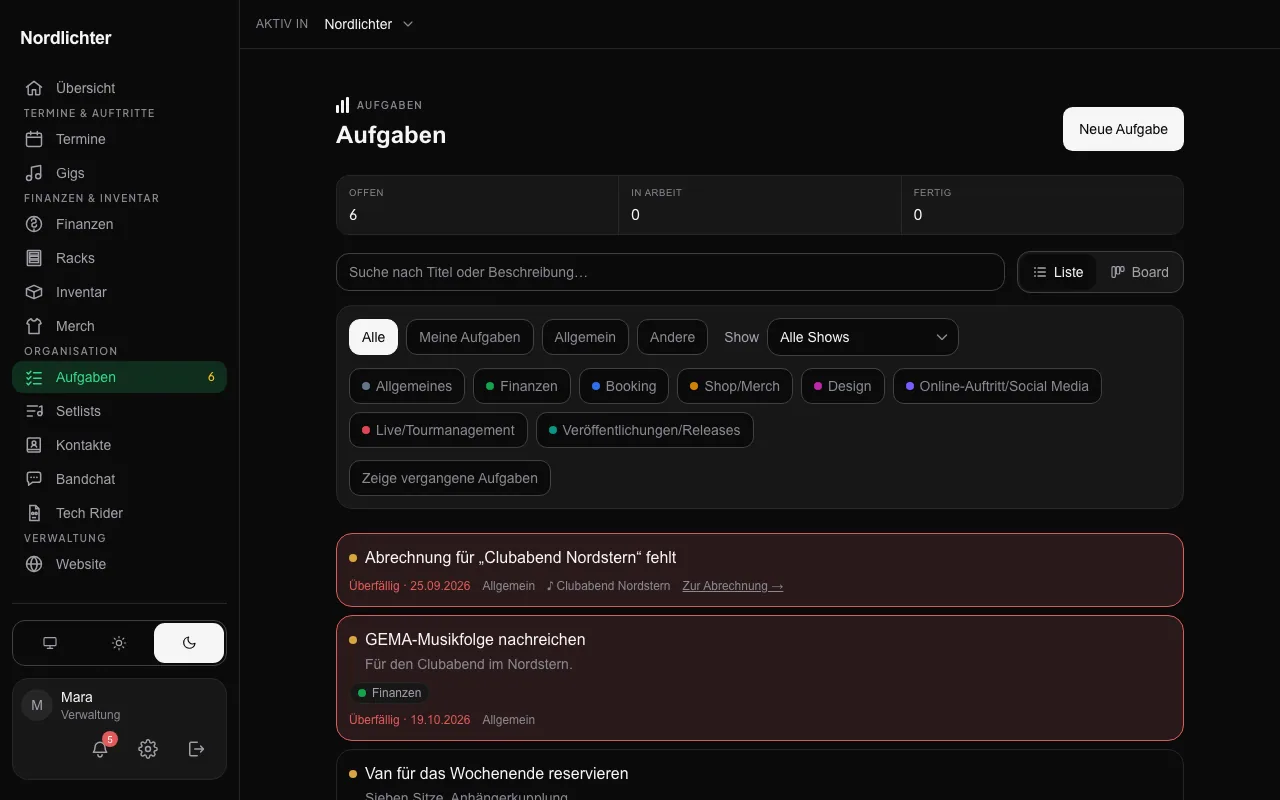
Task: Filter by Andere tasks
Action: [672, 337]
